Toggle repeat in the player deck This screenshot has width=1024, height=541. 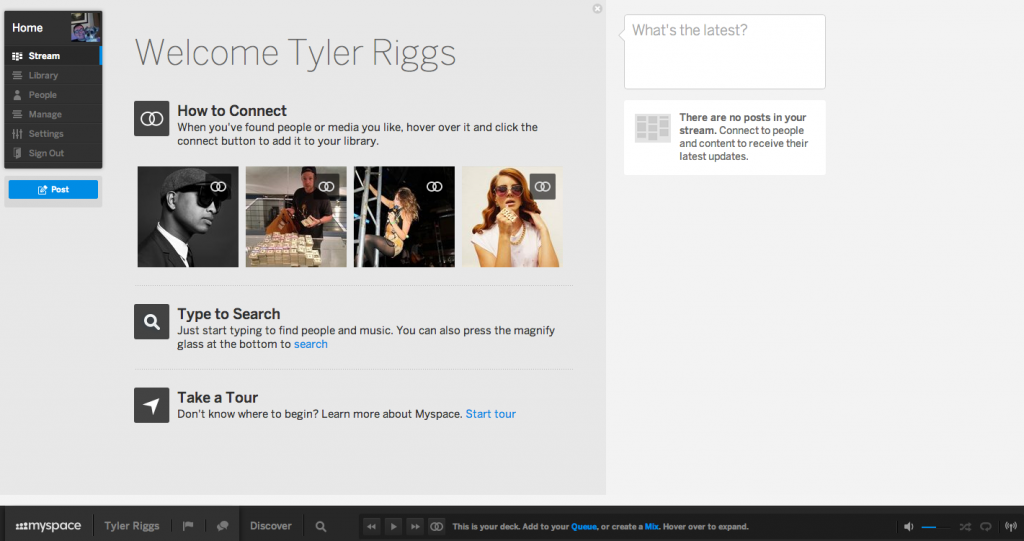point(986,527)
